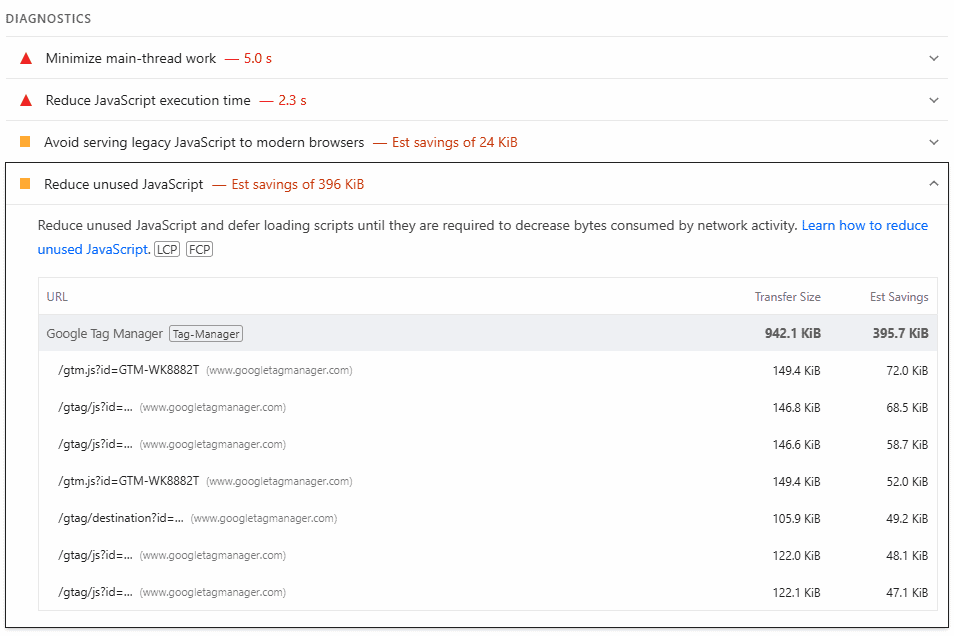954x636 pixels.
Task: Open first gtm.js?id=GTM-WK8882T URL with 72.0 KiB savings
Action: pyautogui.click(x=129, y=371)
